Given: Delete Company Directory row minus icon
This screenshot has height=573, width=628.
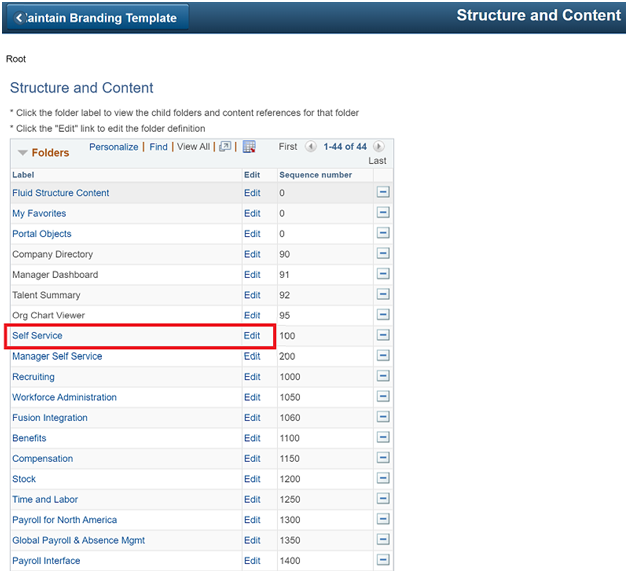Looking at the screenshot, I should coord(383,253).
